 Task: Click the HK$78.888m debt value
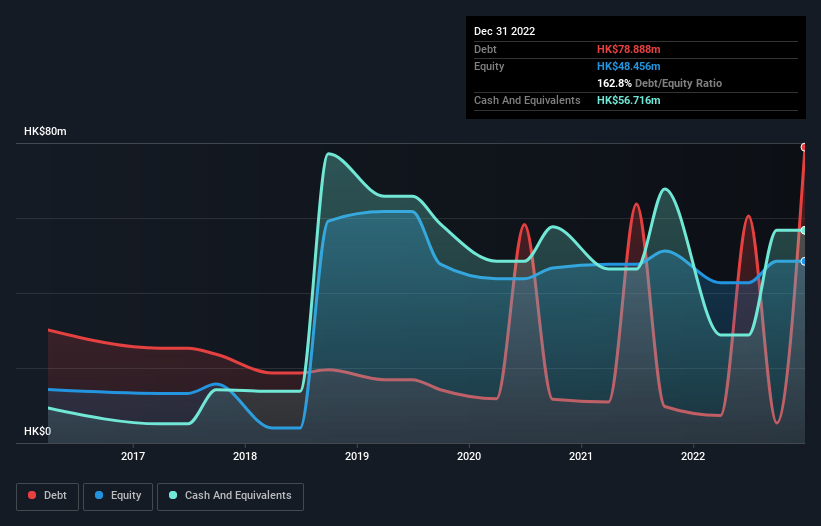628,49
